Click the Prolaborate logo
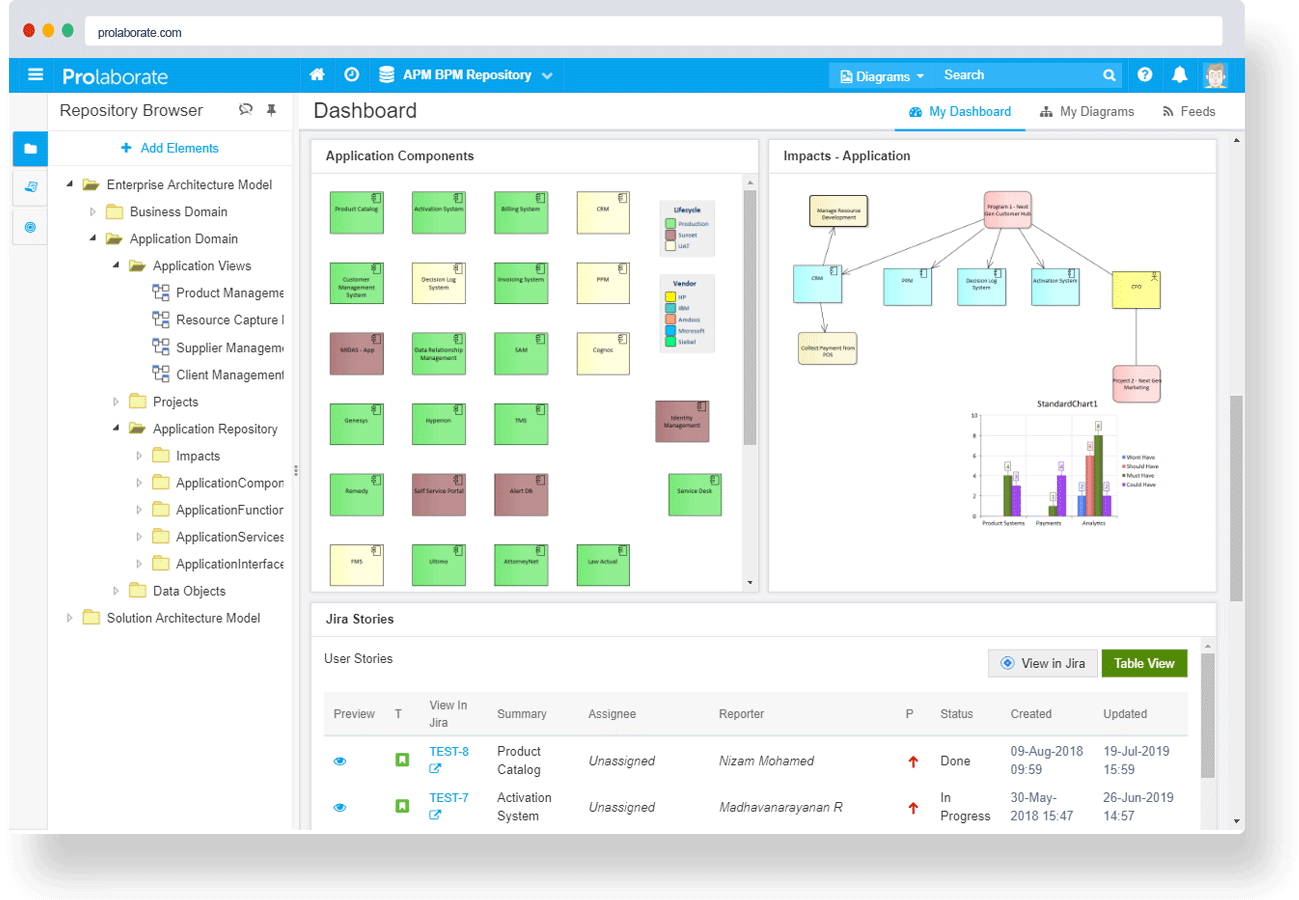The width and height of the screenshot is (1299, 900). 115,76
